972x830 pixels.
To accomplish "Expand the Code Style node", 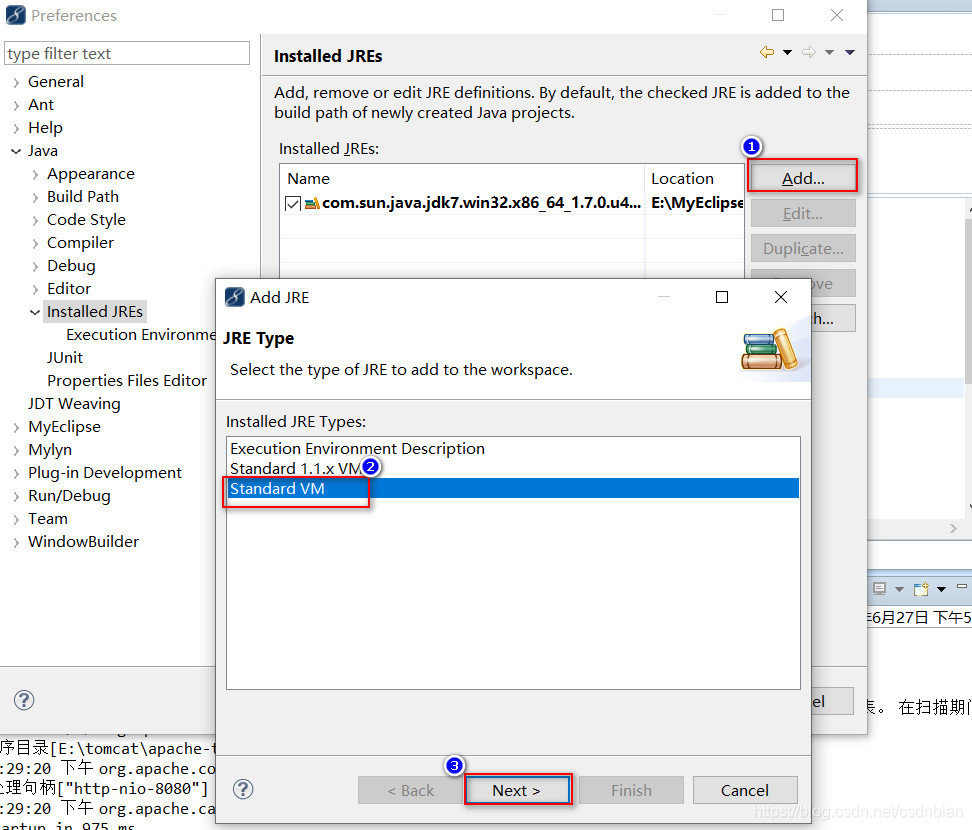I will (x=35, y=220).
